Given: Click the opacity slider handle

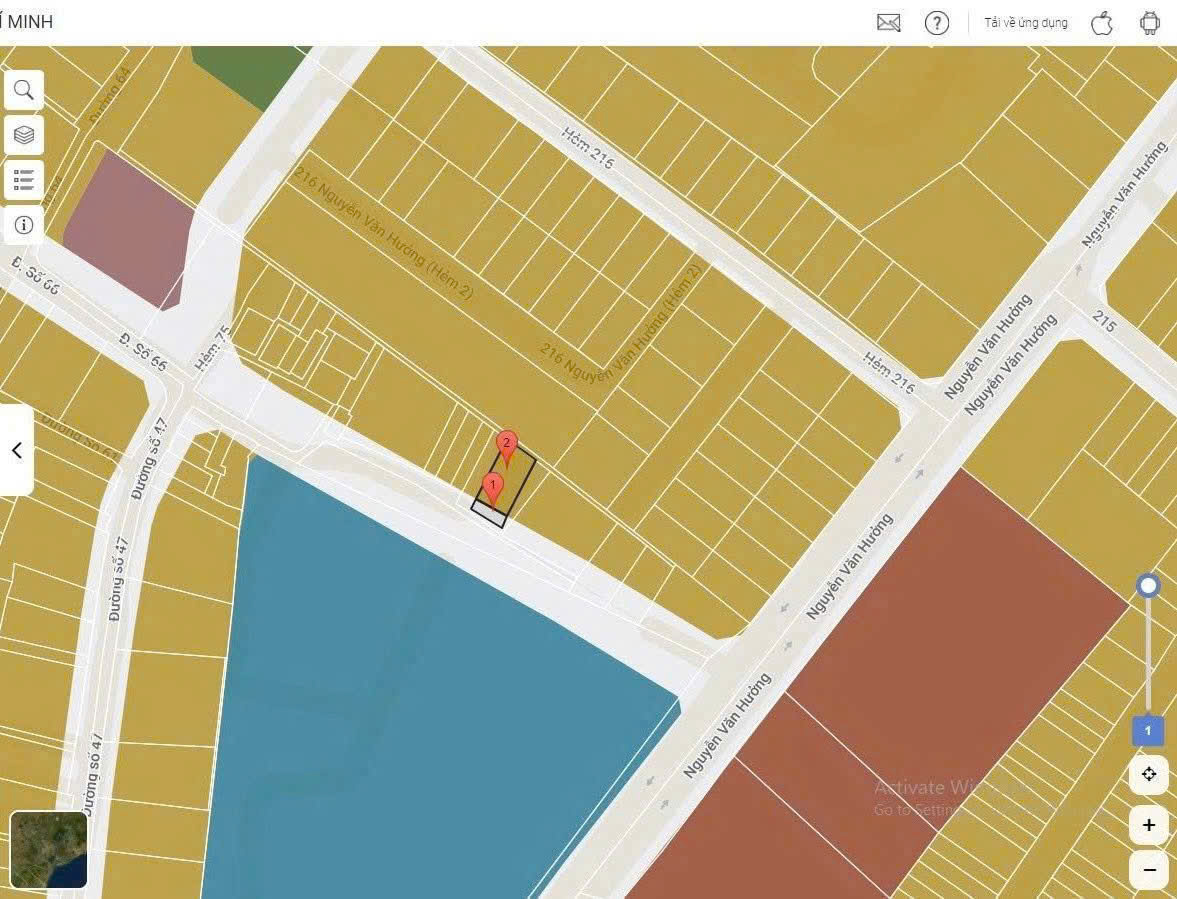Looking at the screenshot, I should point(1148,586).
